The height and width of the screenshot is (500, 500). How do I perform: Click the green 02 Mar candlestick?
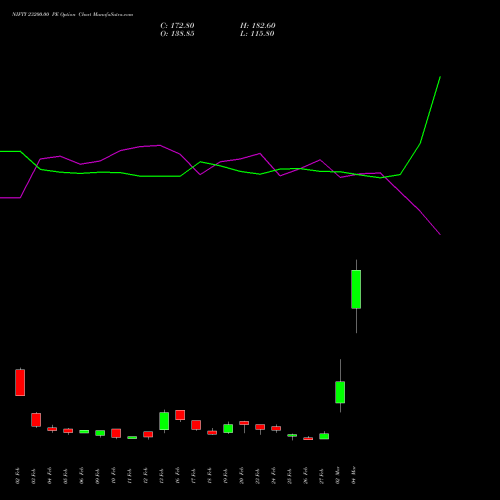340,392
